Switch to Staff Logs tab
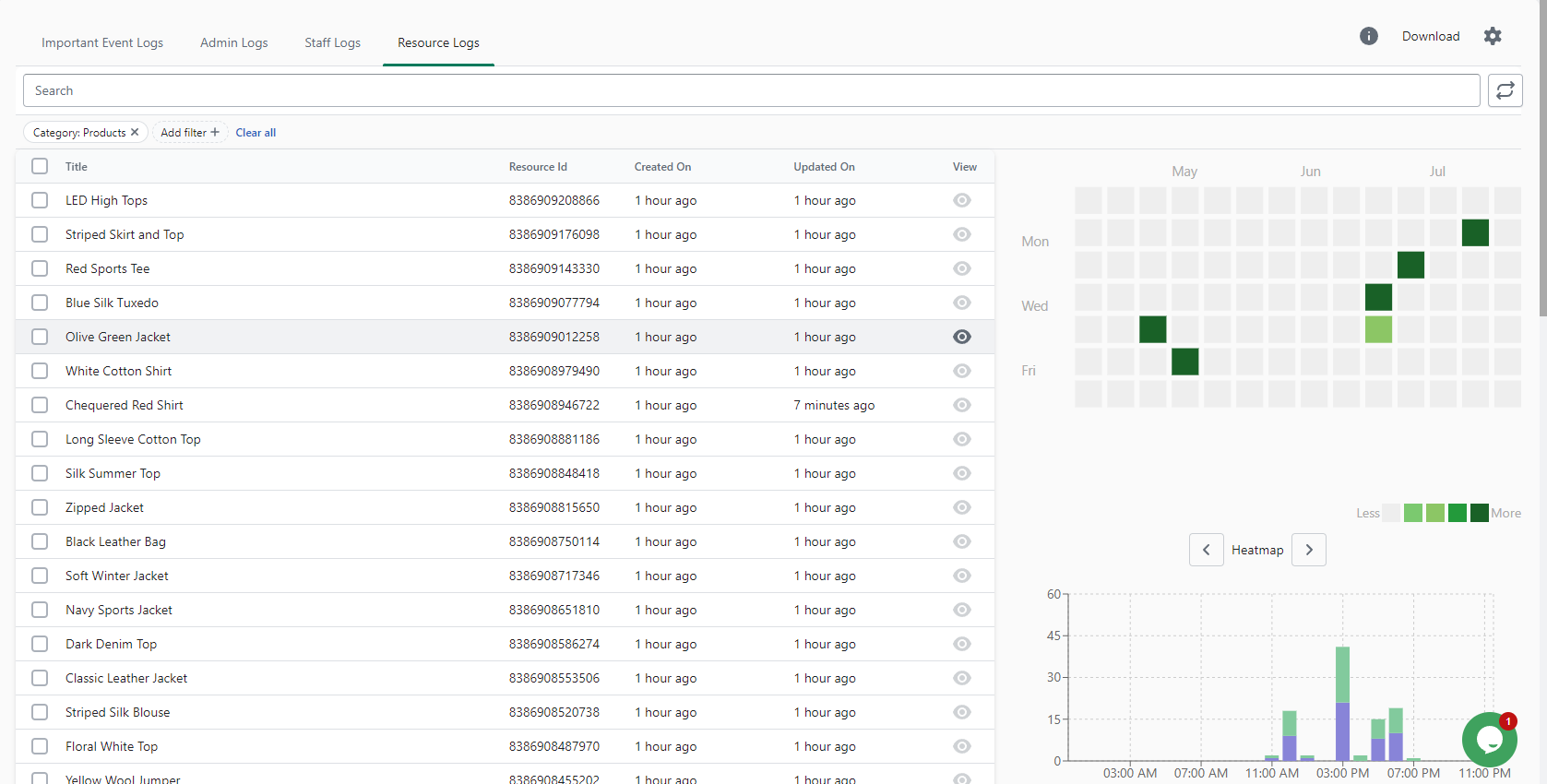This screenshot has width=1547, height=784. (333, 42)
